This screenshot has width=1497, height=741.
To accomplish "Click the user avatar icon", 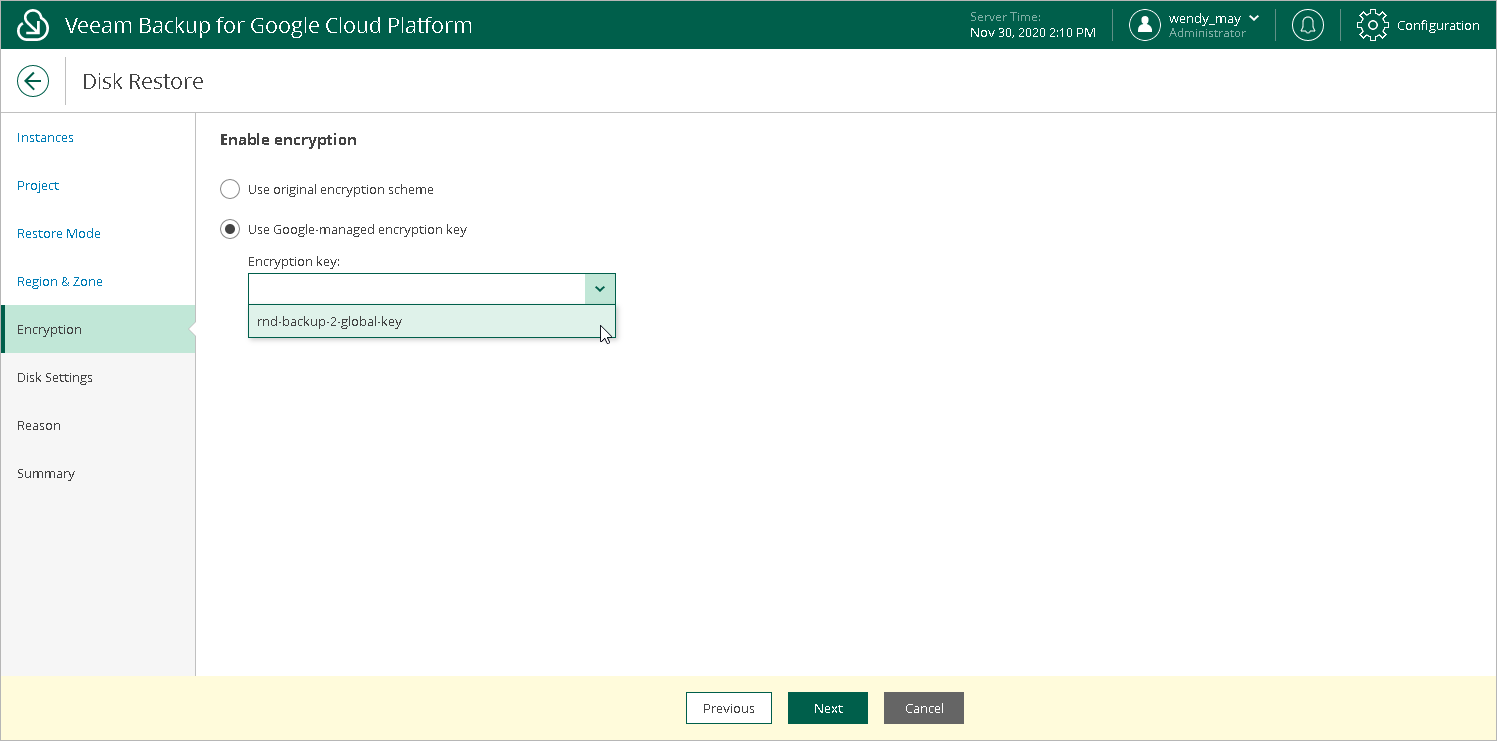I will pos(1144,25).
